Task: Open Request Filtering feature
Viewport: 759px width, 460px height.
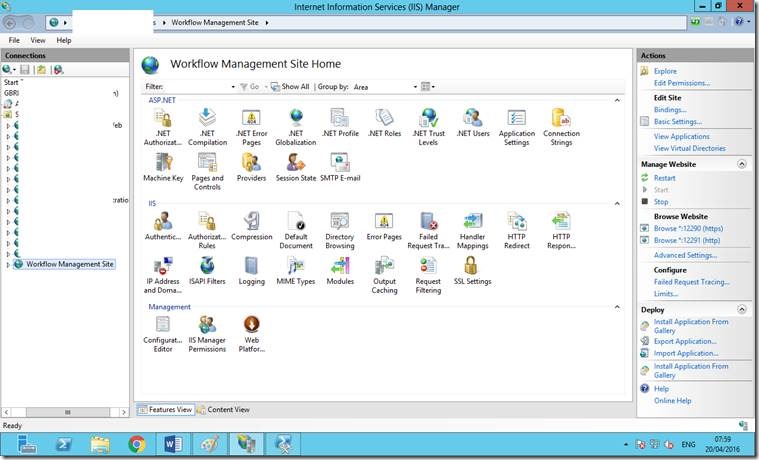Action: tap(428, 275)
